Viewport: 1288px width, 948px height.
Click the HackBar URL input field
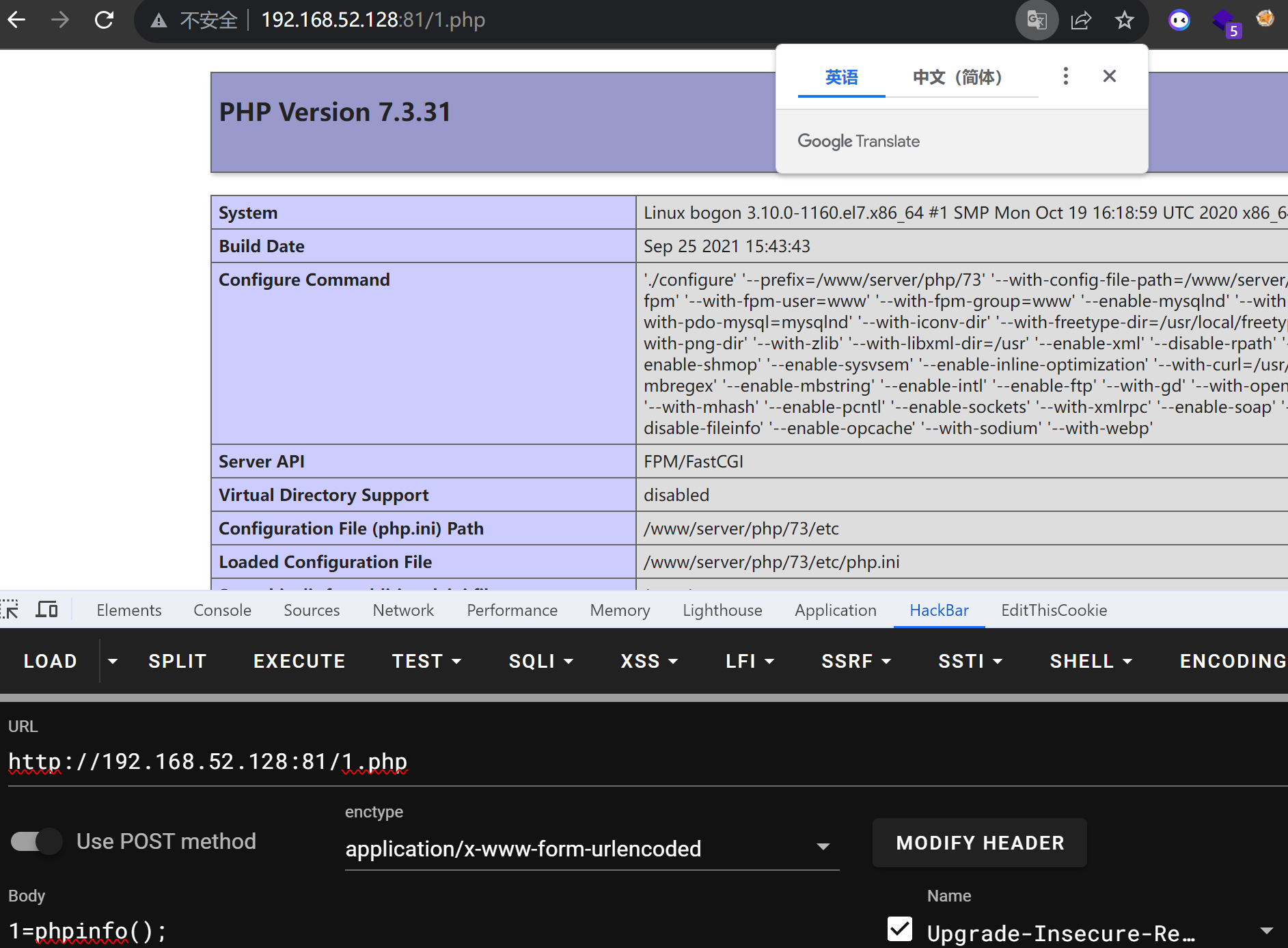(x=648, y=761)
